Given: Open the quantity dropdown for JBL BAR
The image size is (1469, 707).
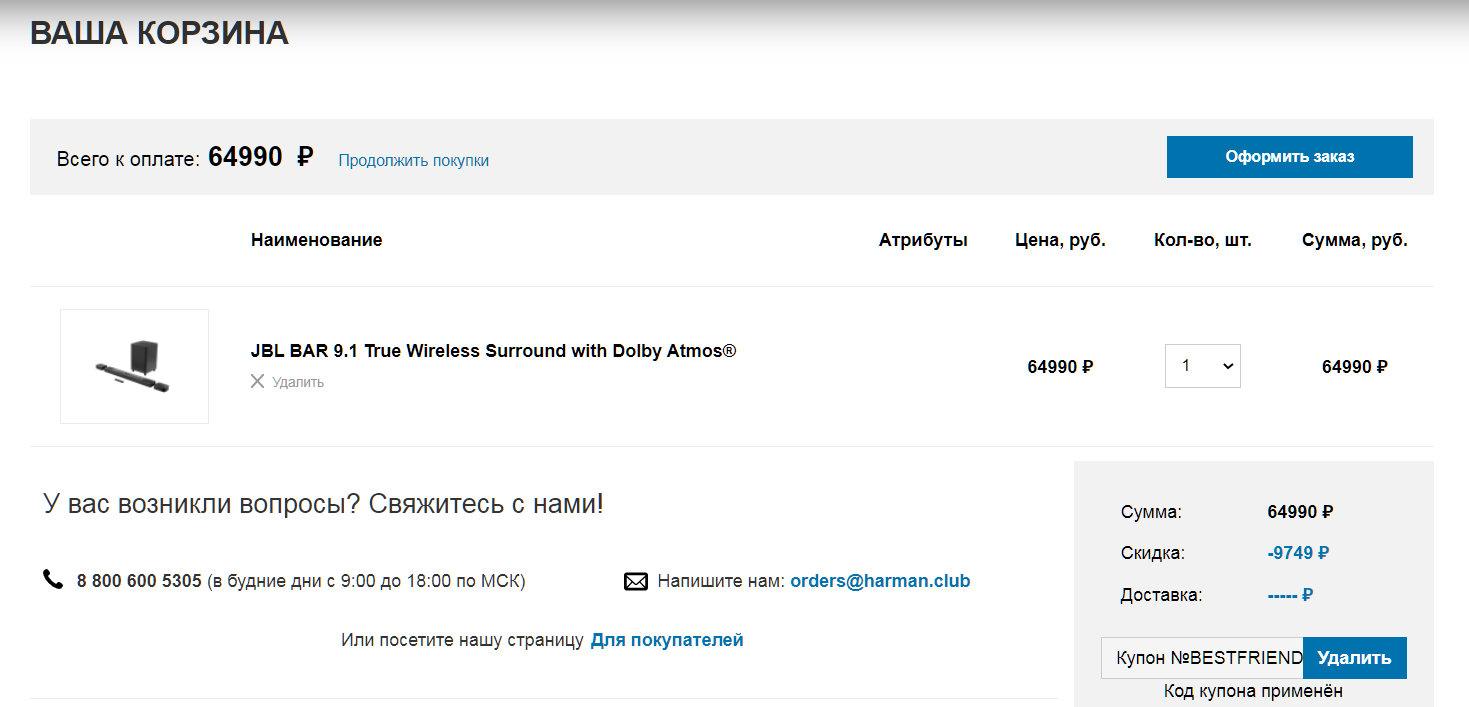Looking at the screenshot, I should 1202,366.
